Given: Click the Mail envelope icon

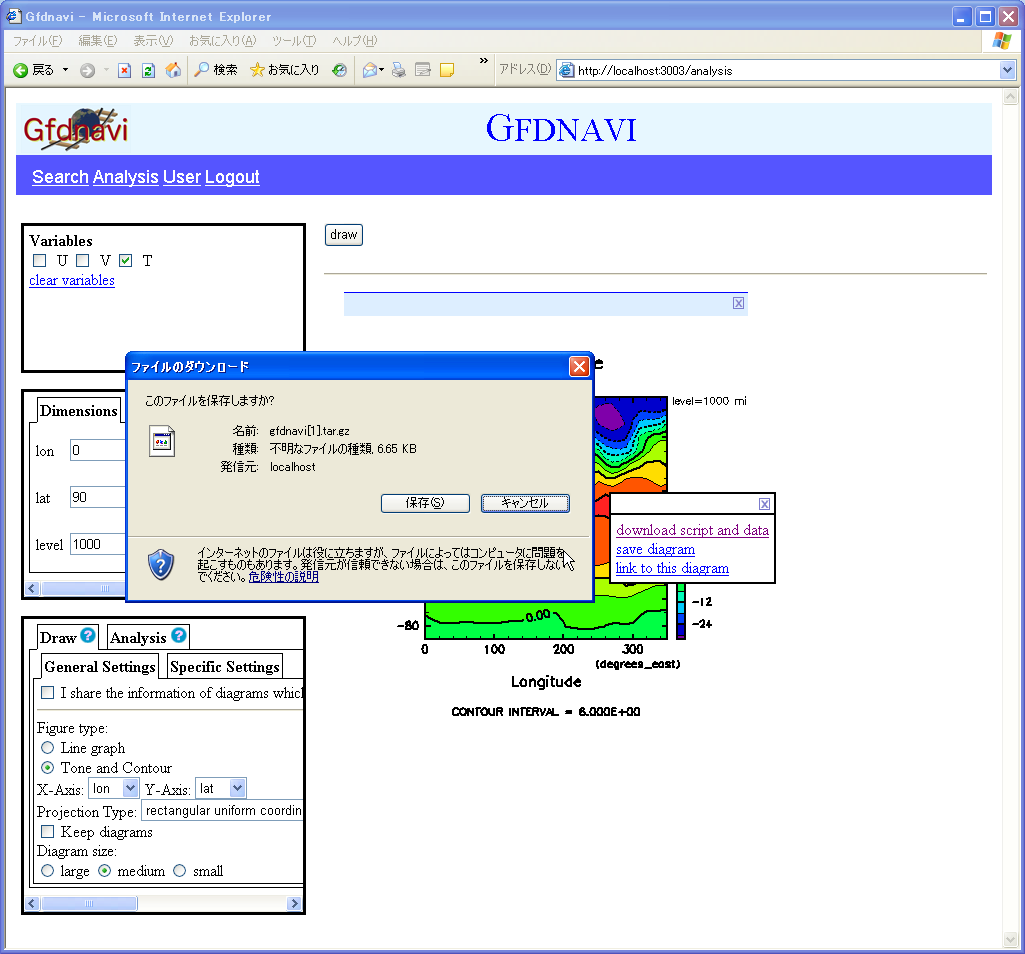Looking at the screenshot, I should (x=370, y=70).
